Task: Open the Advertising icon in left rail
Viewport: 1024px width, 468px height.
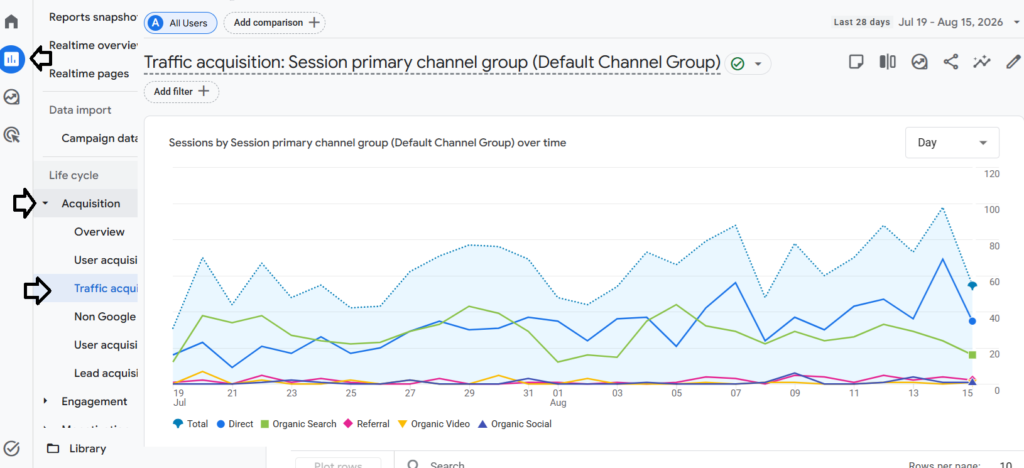Action: 12,135
